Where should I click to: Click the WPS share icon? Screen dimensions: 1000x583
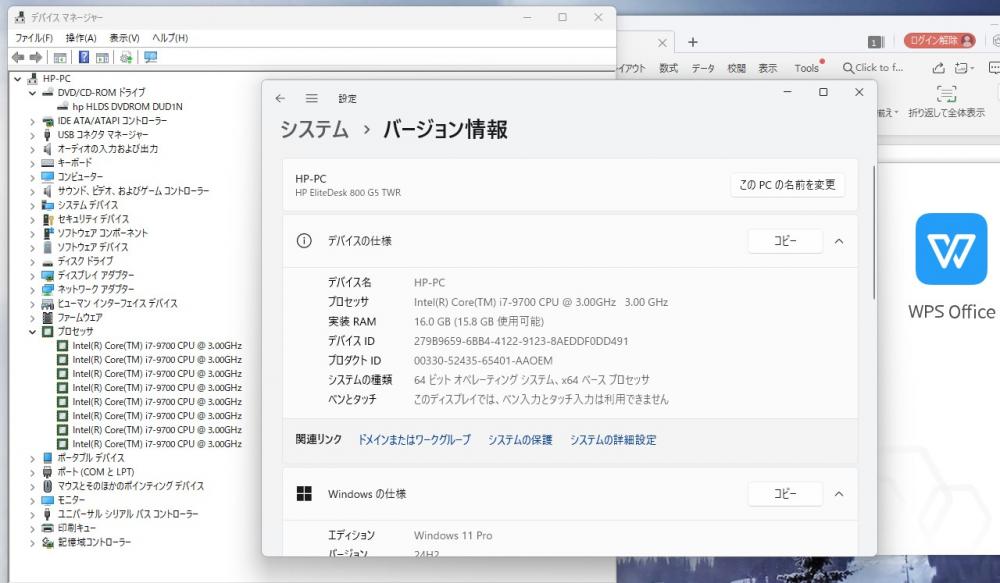pyautogui.click(x=938, y=68)
